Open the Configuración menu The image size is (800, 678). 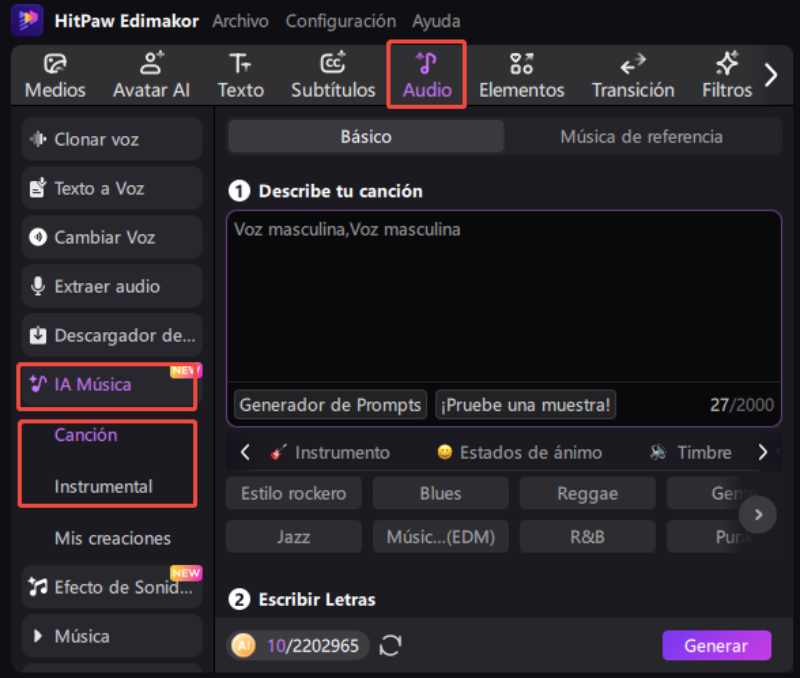coord(340,21)
